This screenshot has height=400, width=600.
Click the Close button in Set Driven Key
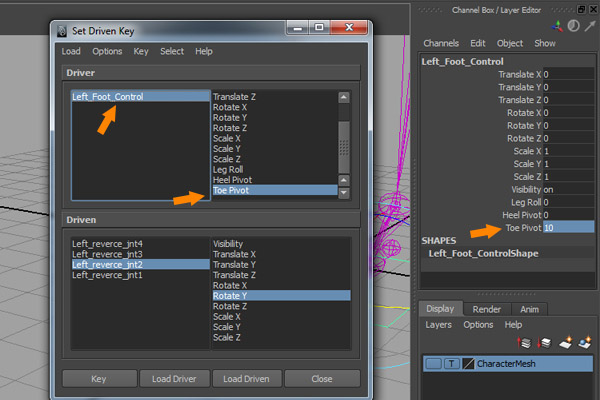coord(322,379)
